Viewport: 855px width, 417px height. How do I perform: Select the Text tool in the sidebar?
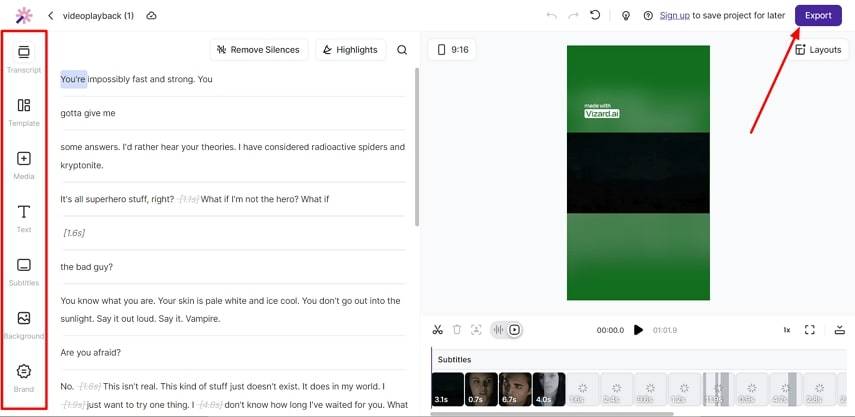click(24, 219)
